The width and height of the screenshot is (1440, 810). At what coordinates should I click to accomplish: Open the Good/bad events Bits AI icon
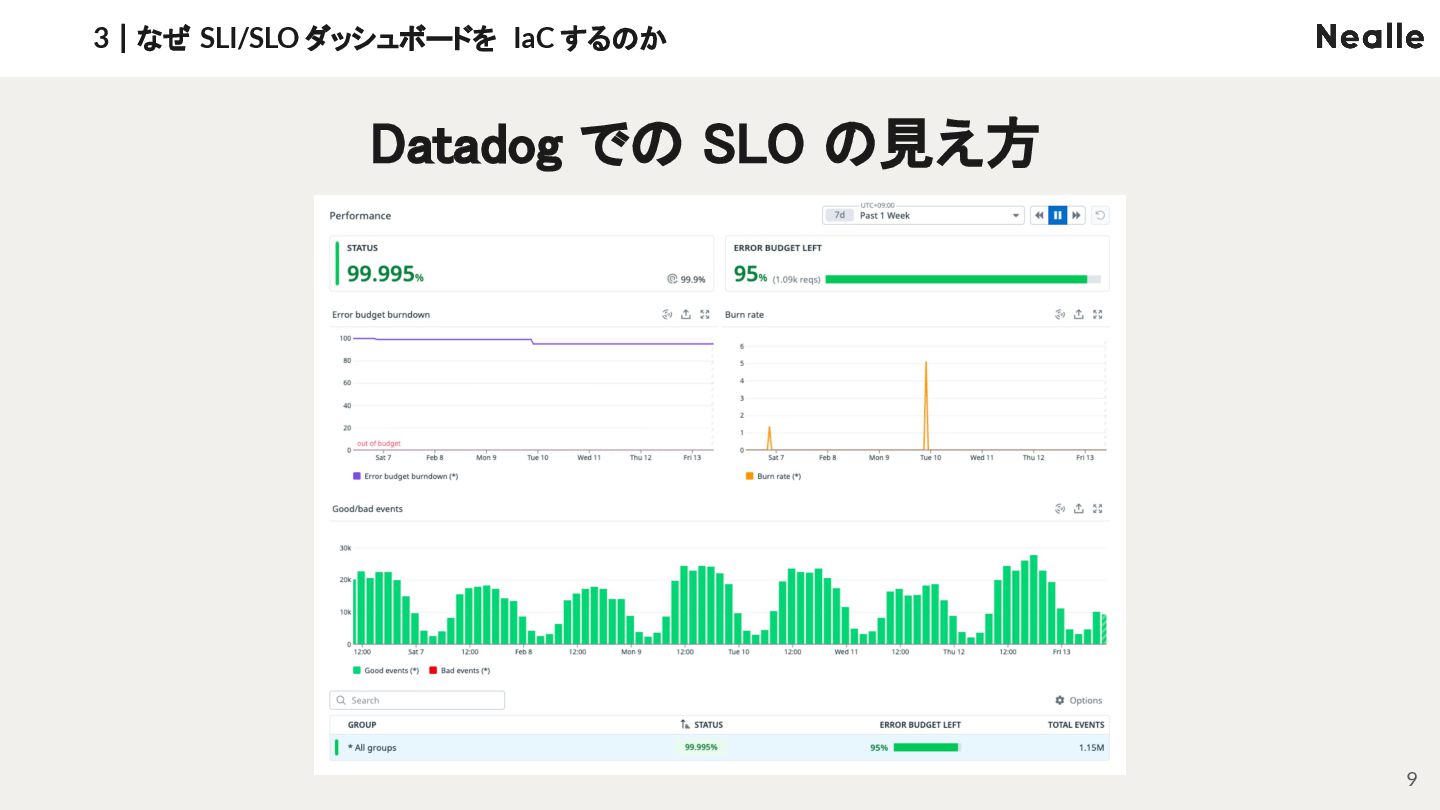(1060, 508)
